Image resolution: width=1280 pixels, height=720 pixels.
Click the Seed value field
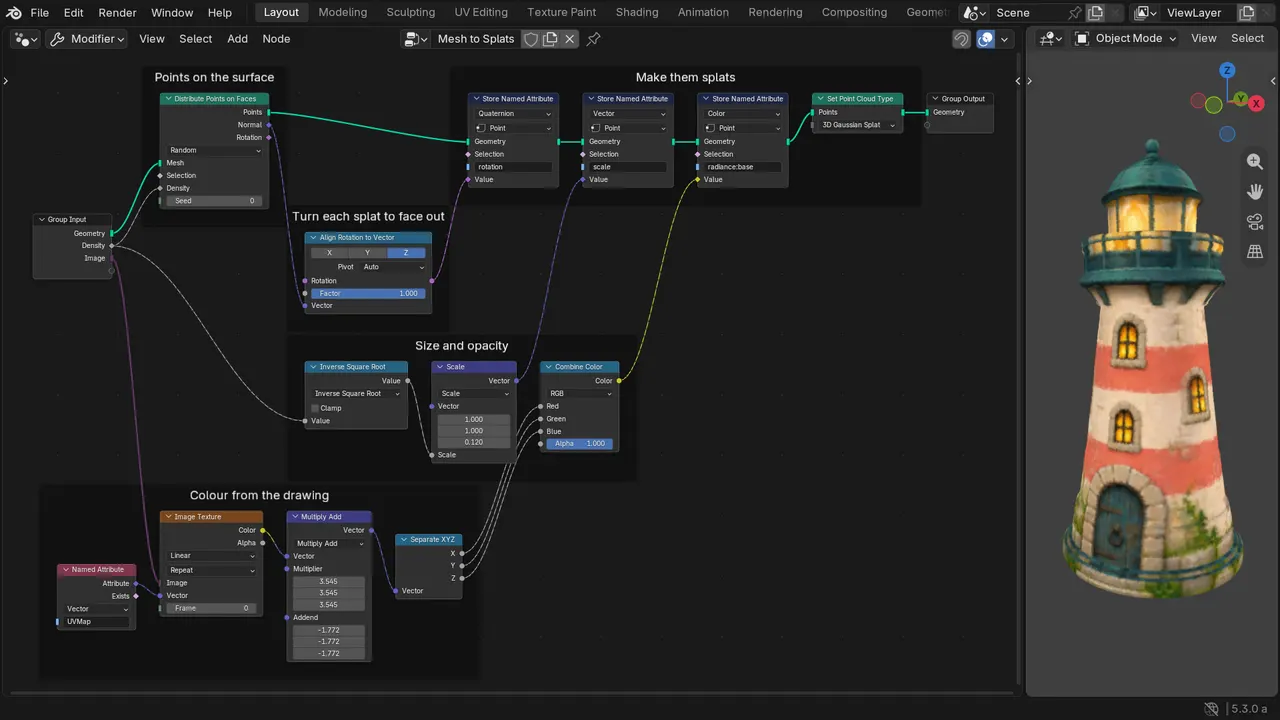coord(215,201)
